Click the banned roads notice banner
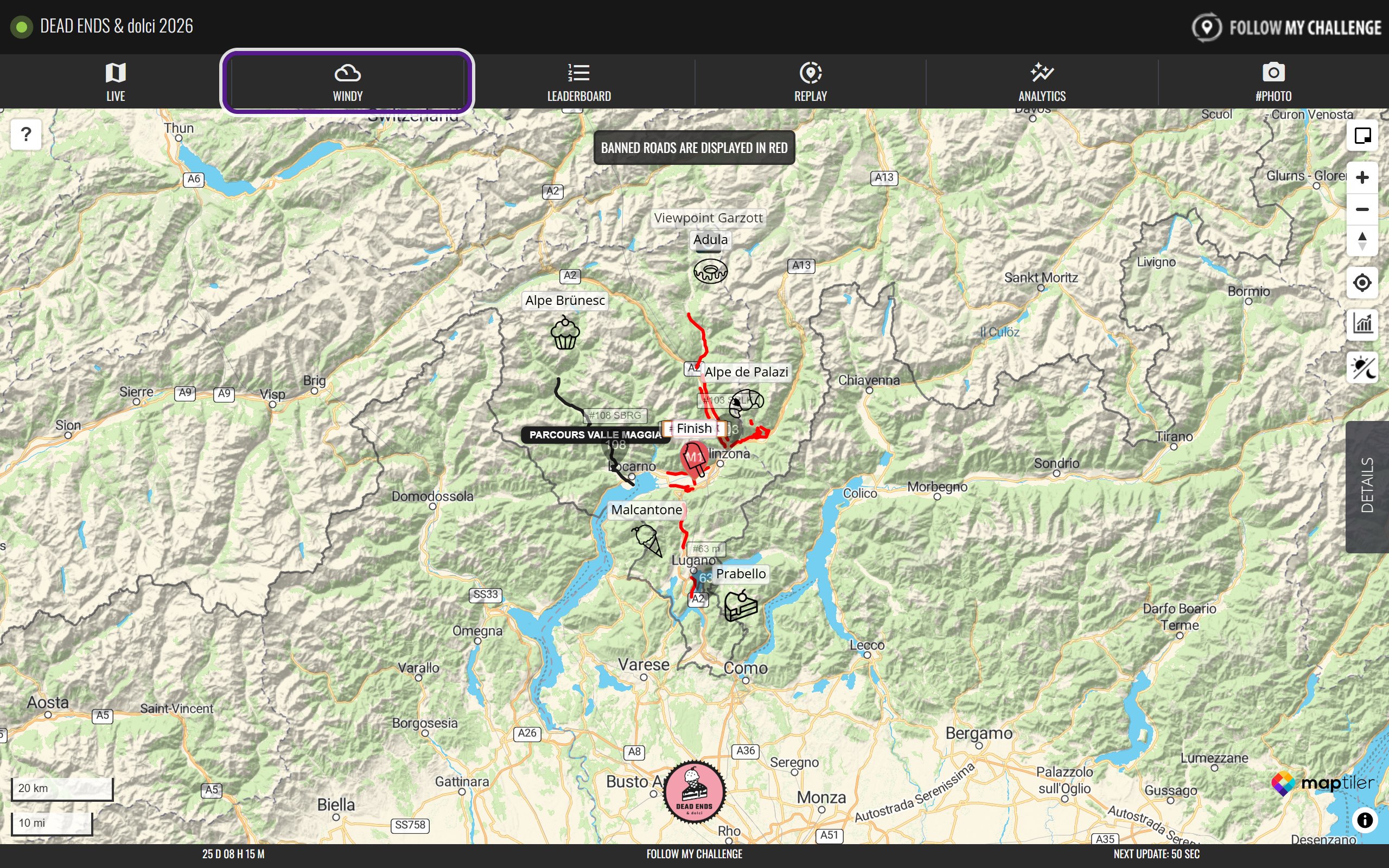The width and height of the screenshot is (1389, 868). (694, 148)
